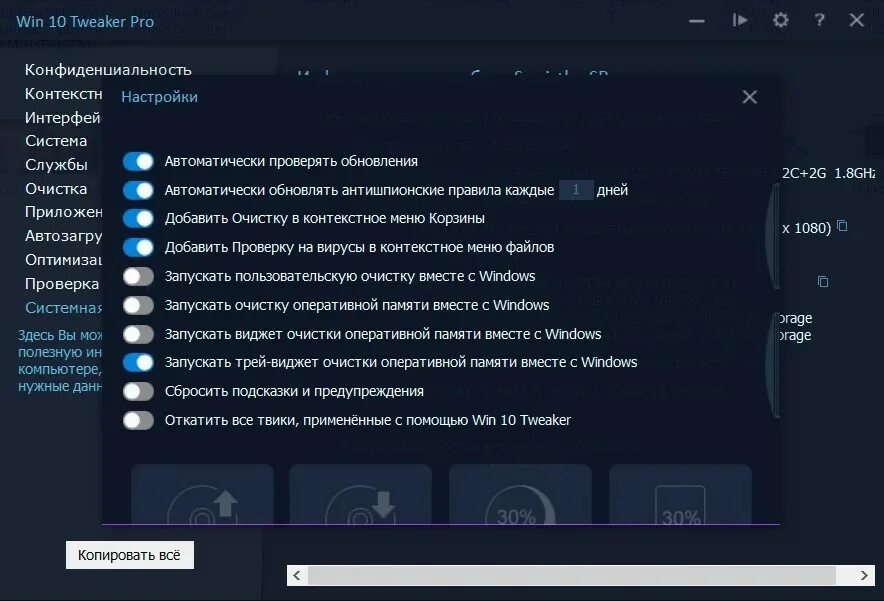Click the copy icon below the resolution row
The width and height of the screenshot is (884, 601).
pyautogui.click(x=823, y=281)
